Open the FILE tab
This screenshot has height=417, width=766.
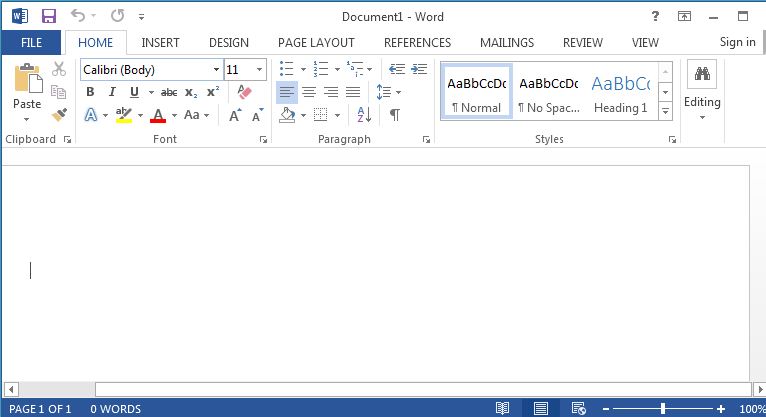coord(31,42)
